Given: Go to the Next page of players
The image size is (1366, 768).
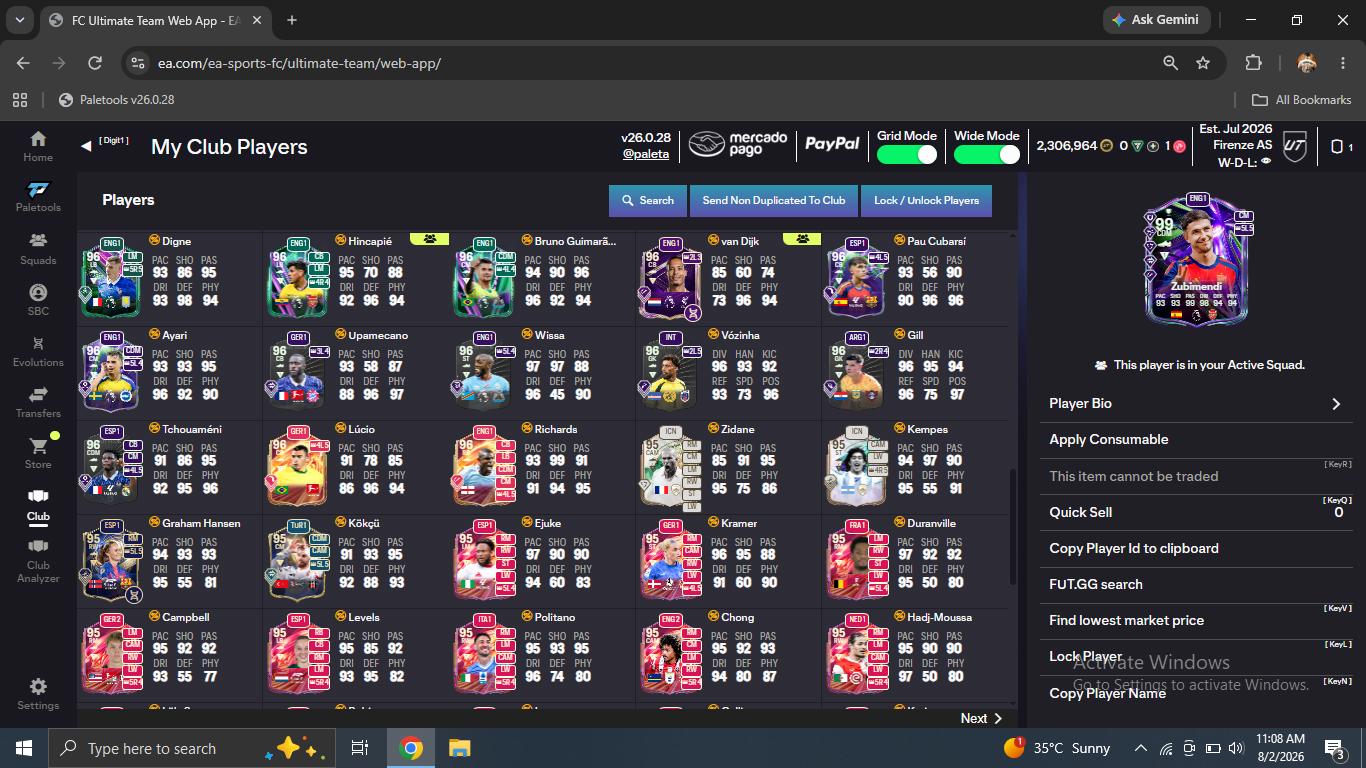Looking at the screenshot, I should pyautogui.click(x=981, y=718).
